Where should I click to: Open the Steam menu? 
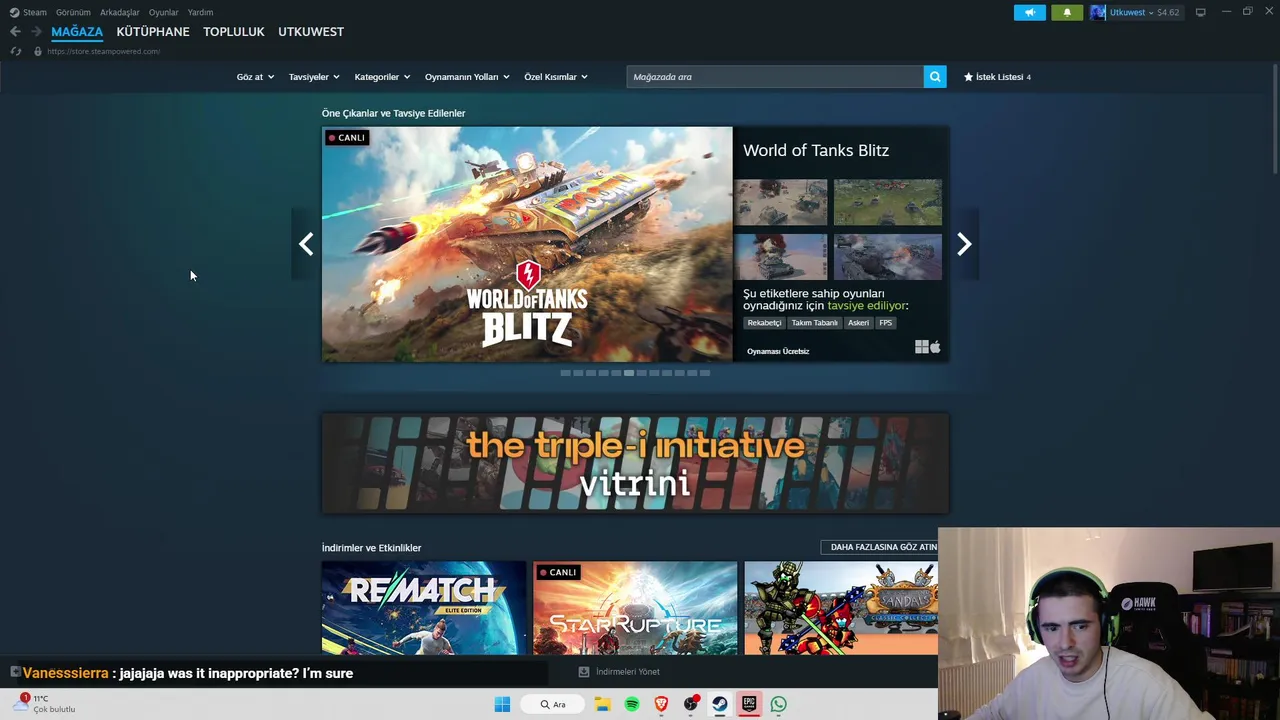[35, 12]
